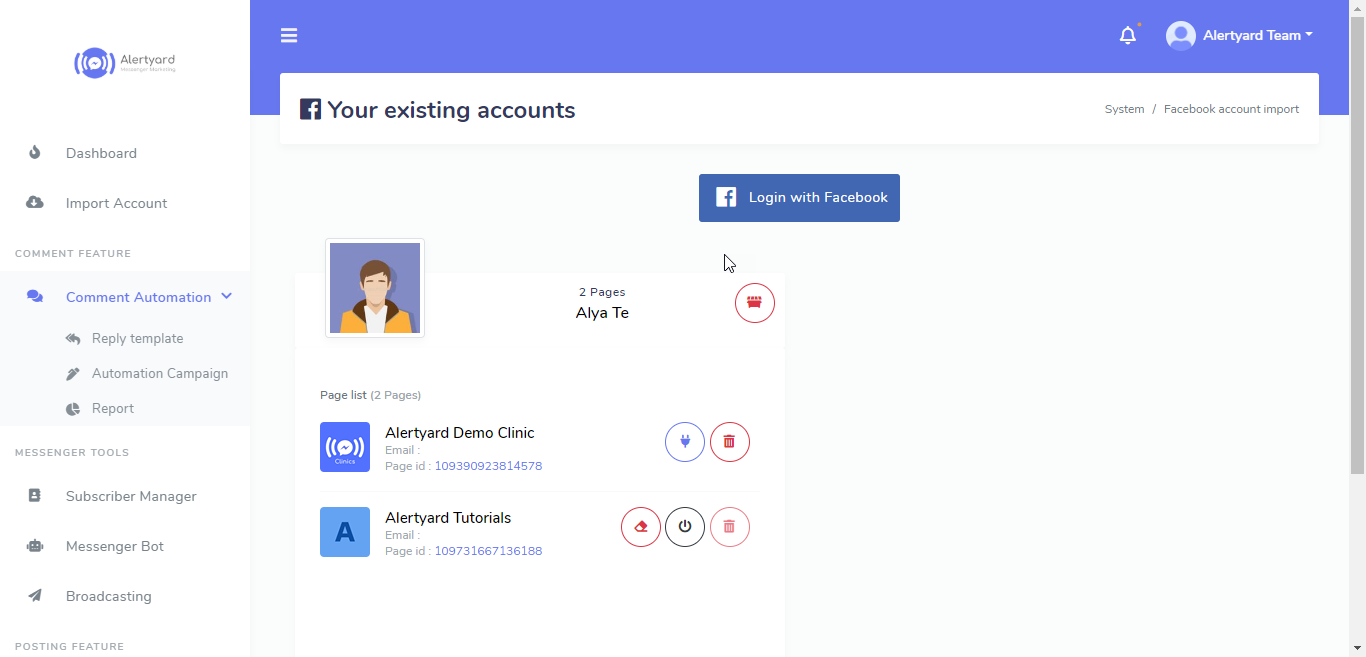Click the Report pie chart icon

pos(73,409)
